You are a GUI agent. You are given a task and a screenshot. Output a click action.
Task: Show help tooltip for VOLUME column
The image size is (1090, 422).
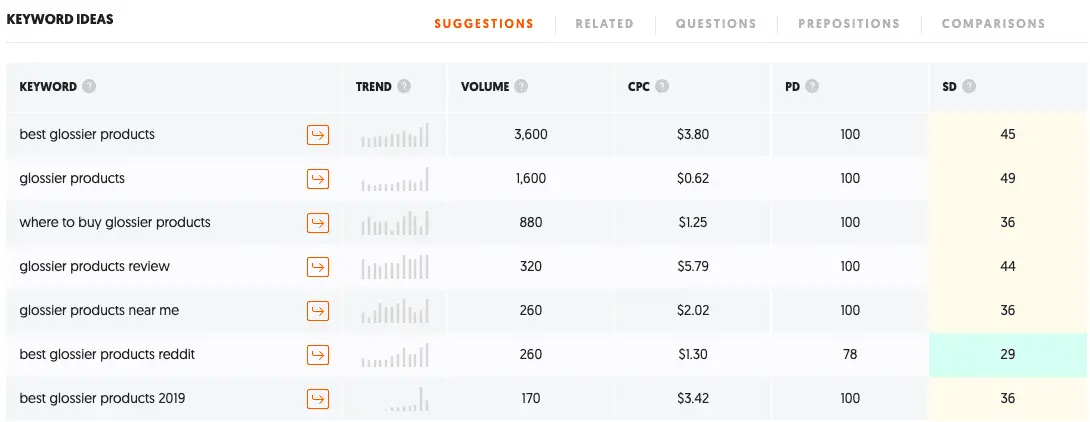pyautogui.click(x=521, y=87)
